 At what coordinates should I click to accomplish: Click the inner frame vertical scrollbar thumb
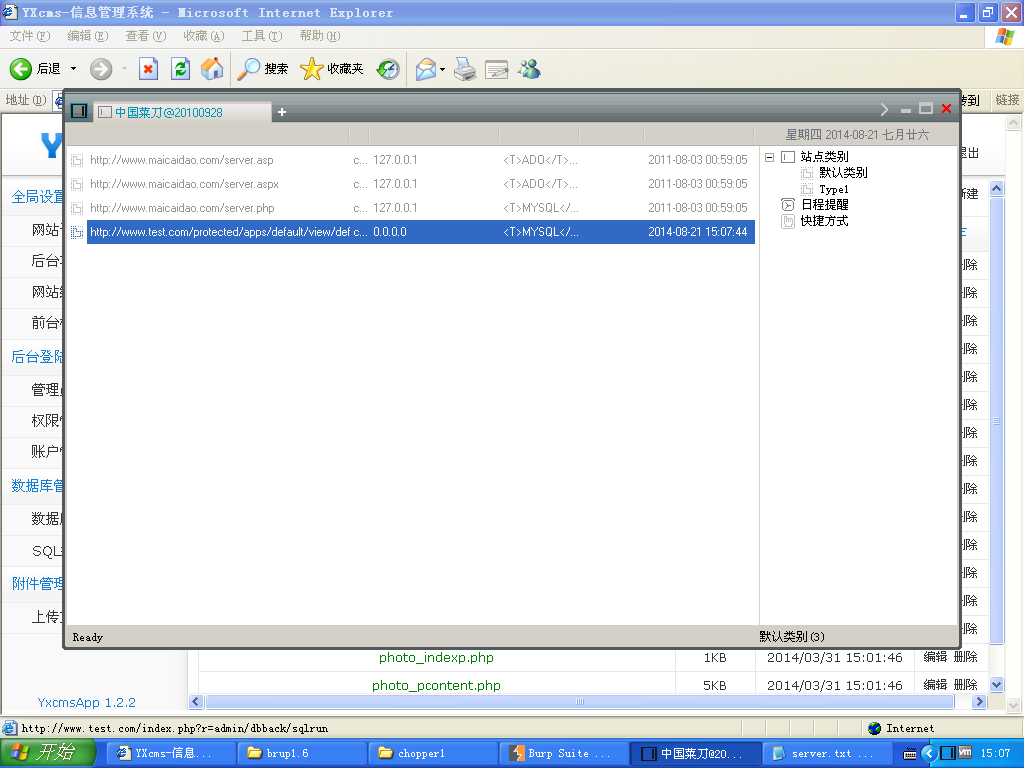(x=997, y=421)
